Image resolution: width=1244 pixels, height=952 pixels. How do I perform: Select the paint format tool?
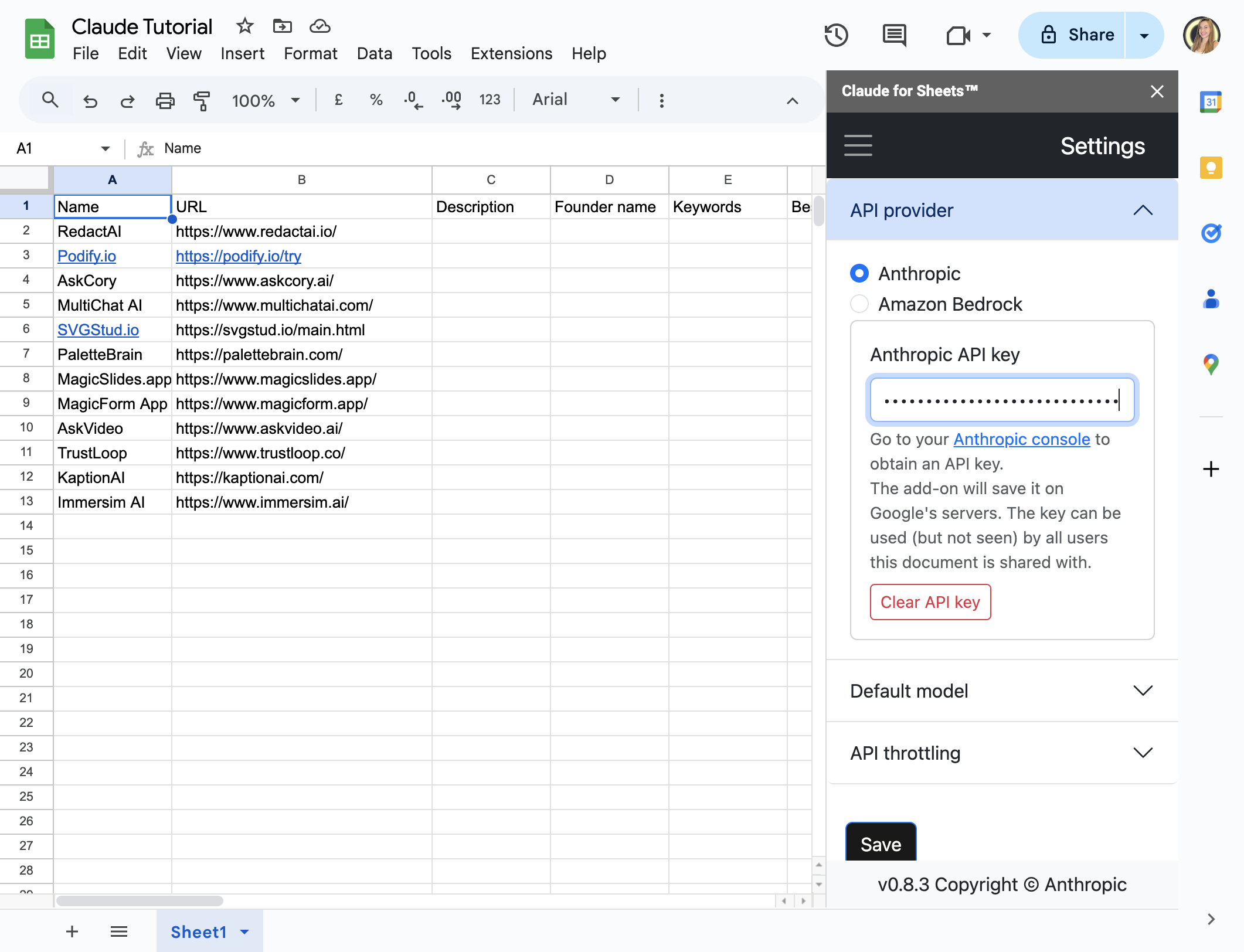tap(202, 101)
